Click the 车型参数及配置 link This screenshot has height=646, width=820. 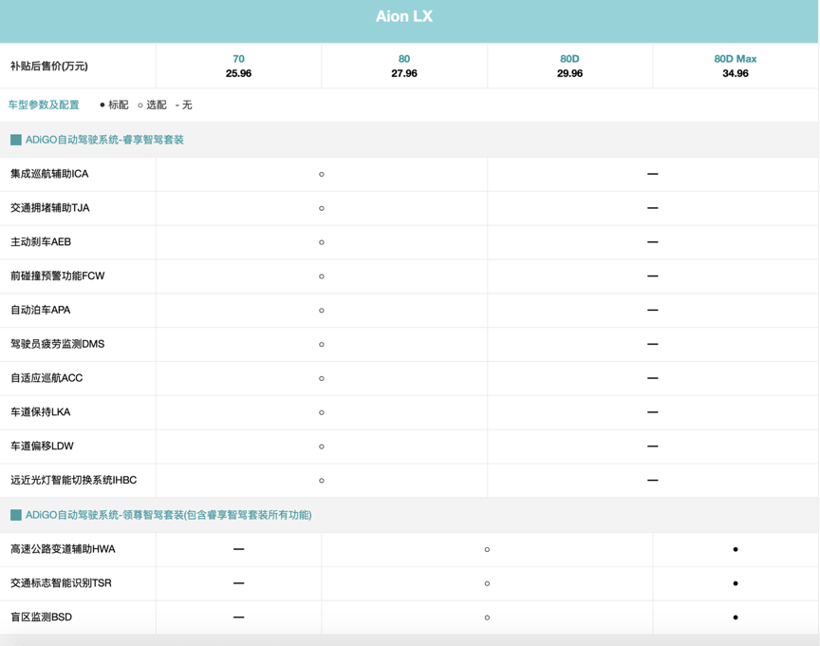(x=43, y=105)
